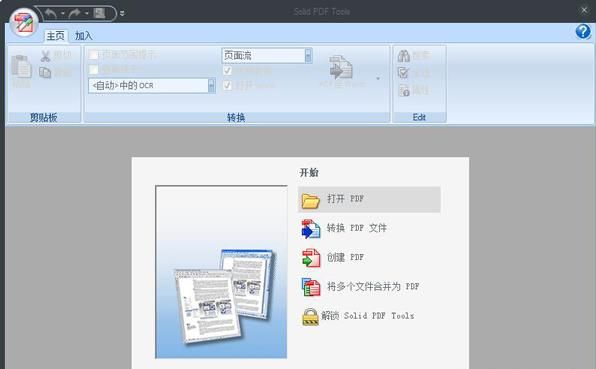Select 解锁 Solid PDF Tools option

pos(368,315)
